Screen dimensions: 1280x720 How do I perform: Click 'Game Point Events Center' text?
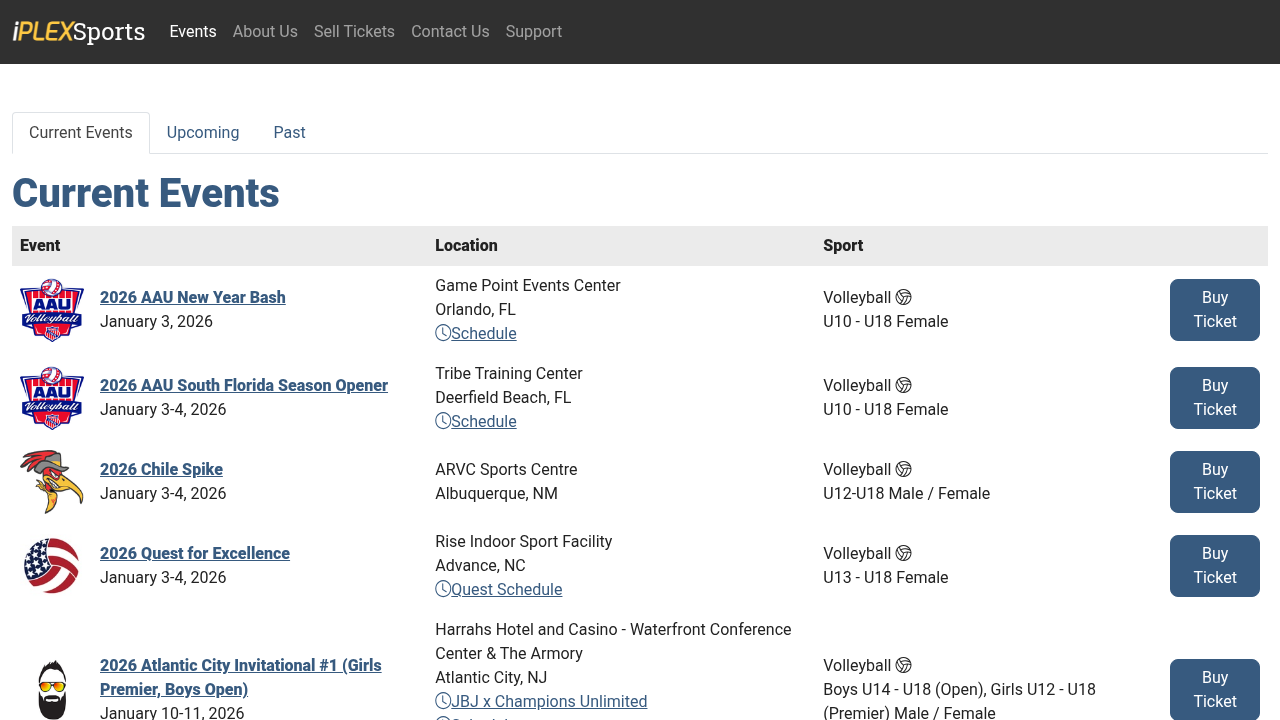click(528, 285)
